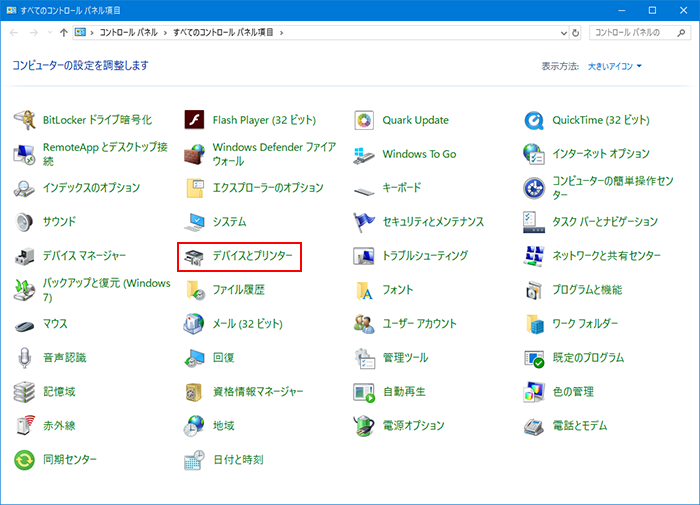Open the トラブルシューティング icon
Screen dimensions: 700x505
365,256
